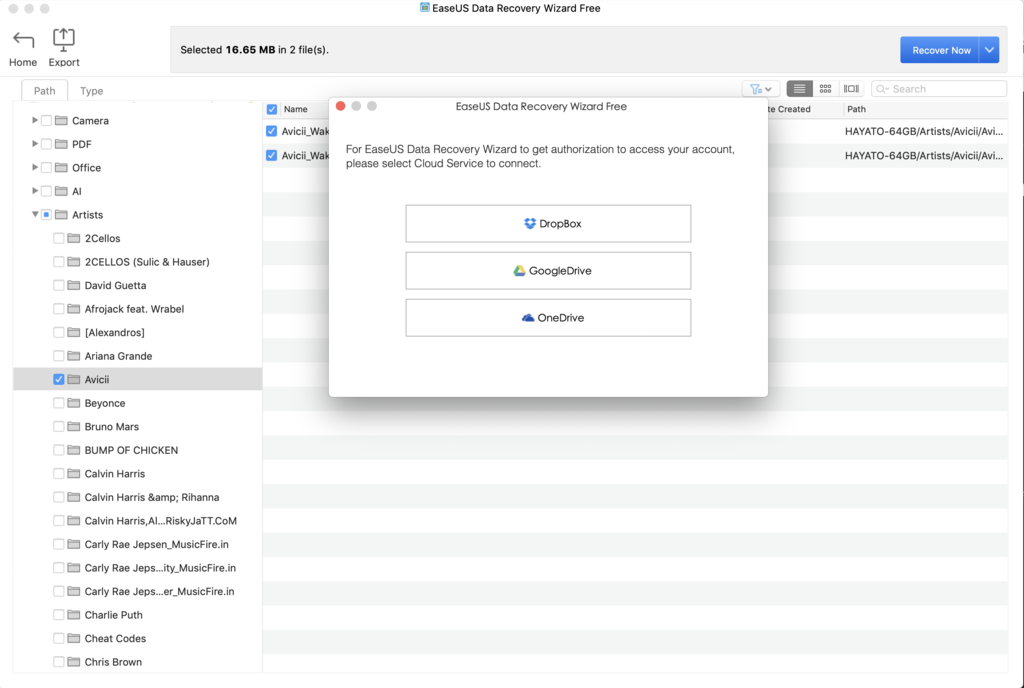
Task: Click inside the Search field
Action: tap(938, 88)
